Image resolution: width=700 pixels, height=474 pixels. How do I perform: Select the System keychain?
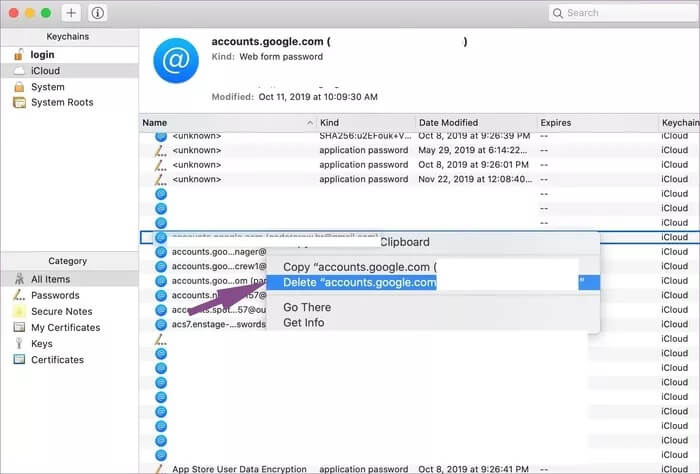click(x=70, y=87)
